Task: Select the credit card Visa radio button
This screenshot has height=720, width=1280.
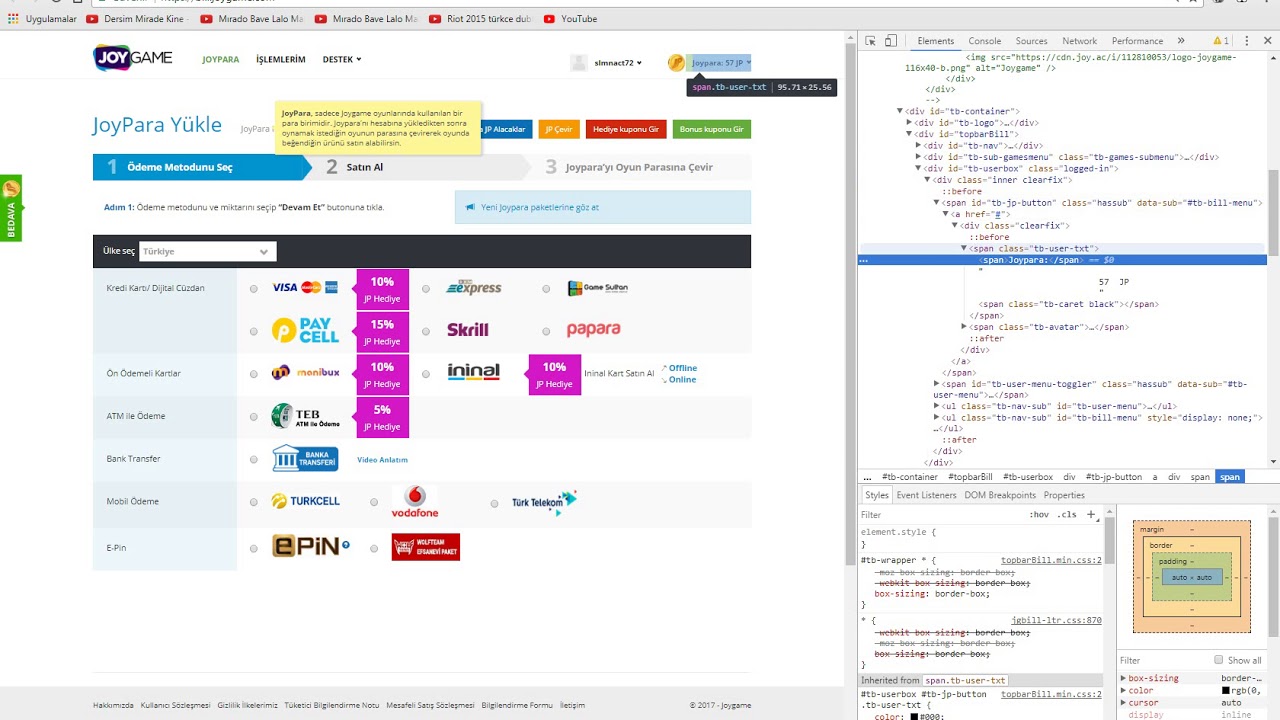Action: coord(254,289)
